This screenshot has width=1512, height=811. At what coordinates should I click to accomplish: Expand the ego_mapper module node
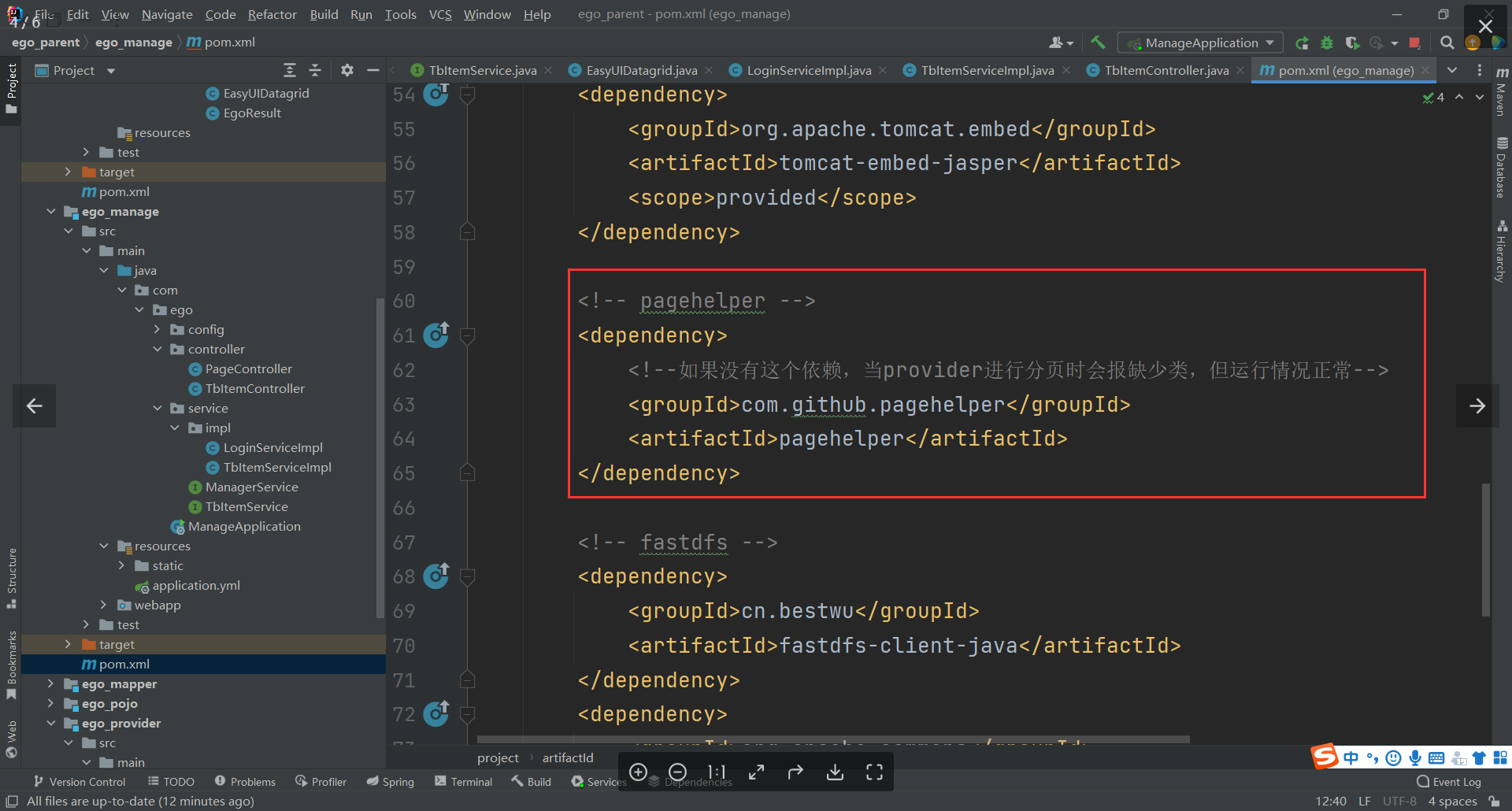(x=51, y=683)
